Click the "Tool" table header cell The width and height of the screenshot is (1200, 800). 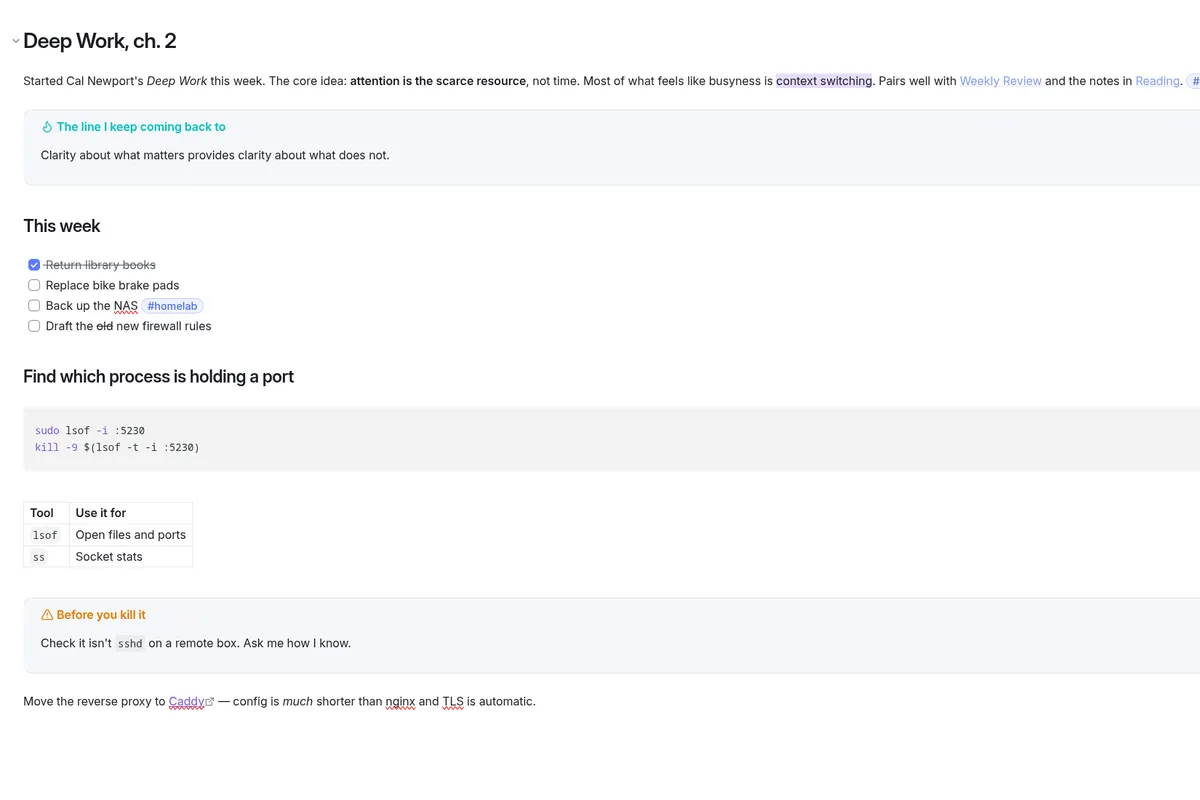point(46,513)
